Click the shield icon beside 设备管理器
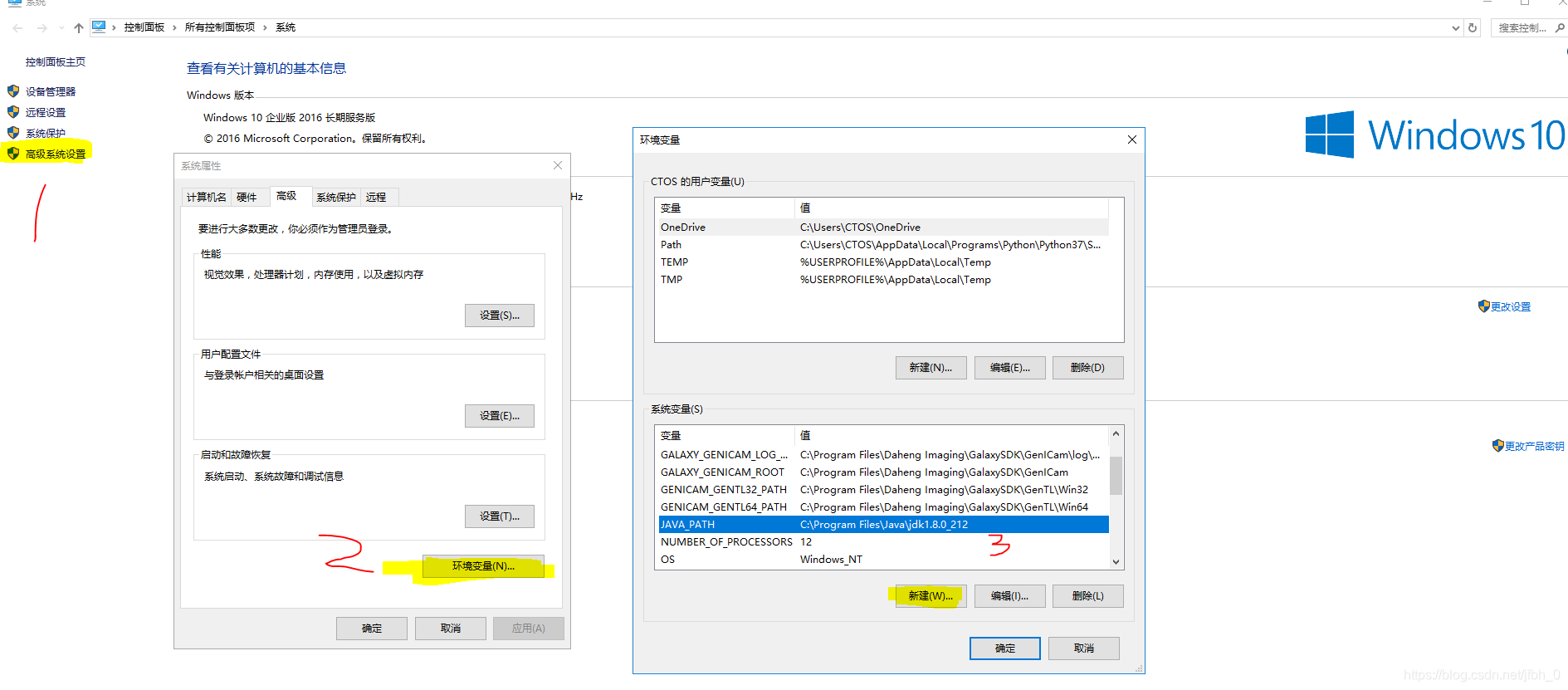 pos(13,91)
